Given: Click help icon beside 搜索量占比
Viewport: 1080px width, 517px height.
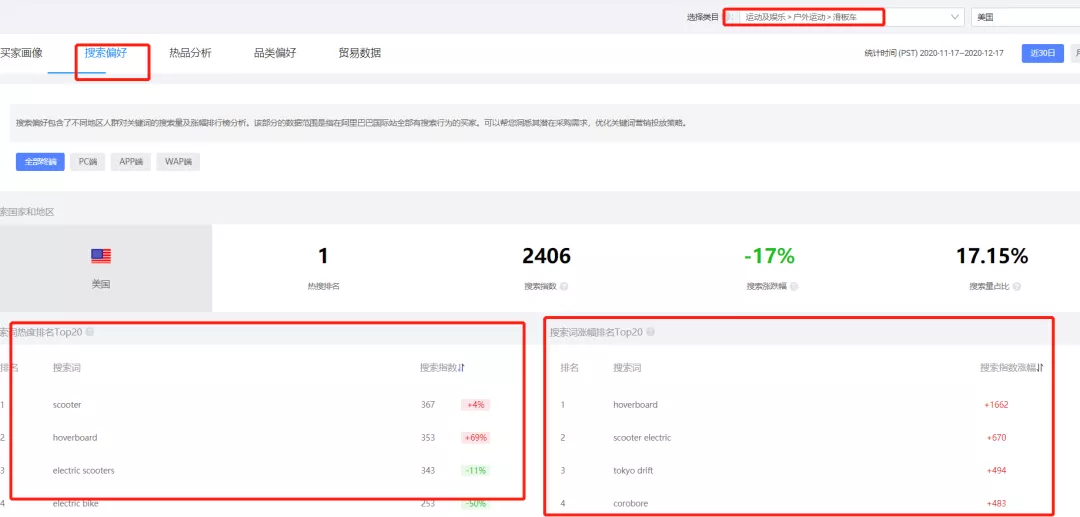Looking at the screenshot, I should [1017, 286].
